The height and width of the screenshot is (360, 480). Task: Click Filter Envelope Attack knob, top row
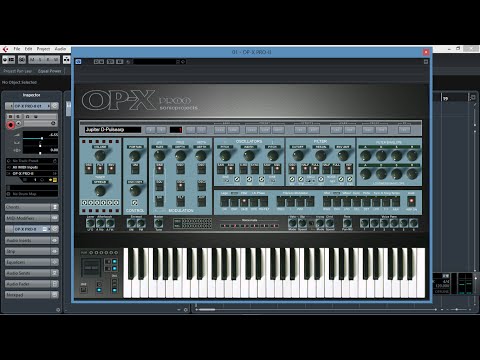366,155
